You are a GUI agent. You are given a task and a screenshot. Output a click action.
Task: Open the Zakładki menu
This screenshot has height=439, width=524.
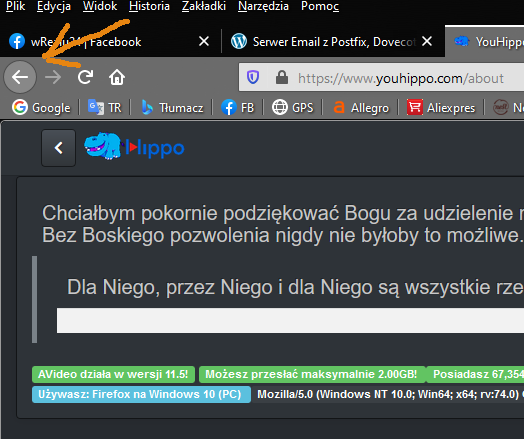click(204, 6)
